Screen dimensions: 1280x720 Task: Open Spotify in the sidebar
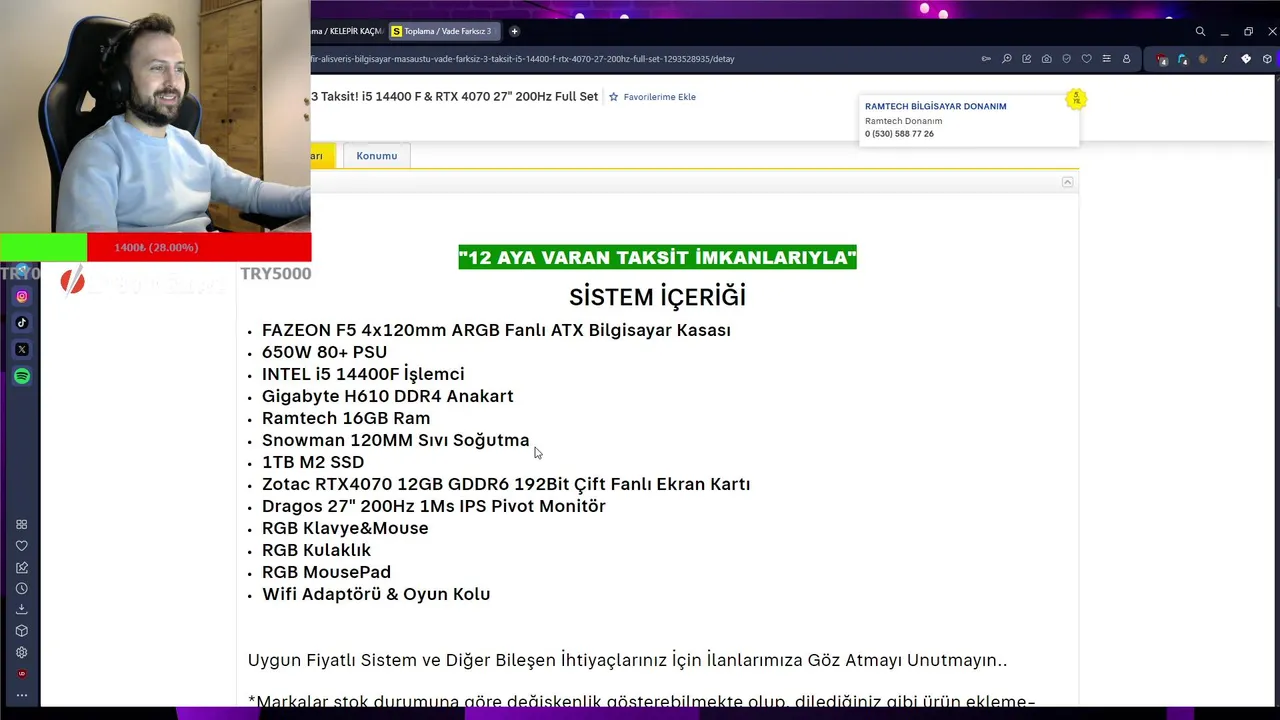pyautogui.click(x=22, y=376)
